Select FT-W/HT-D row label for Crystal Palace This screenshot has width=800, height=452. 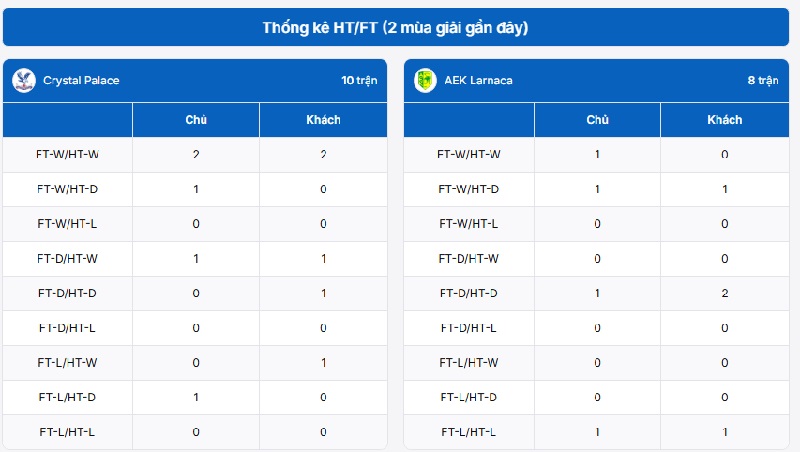[x=67, y=189]
